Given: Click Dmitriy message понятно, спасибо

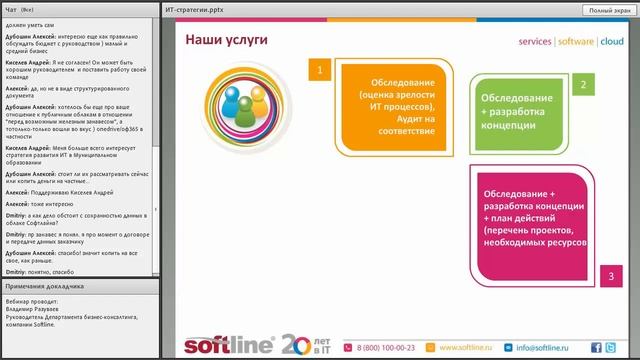Looking at the screenshot, I should (40, 272).
